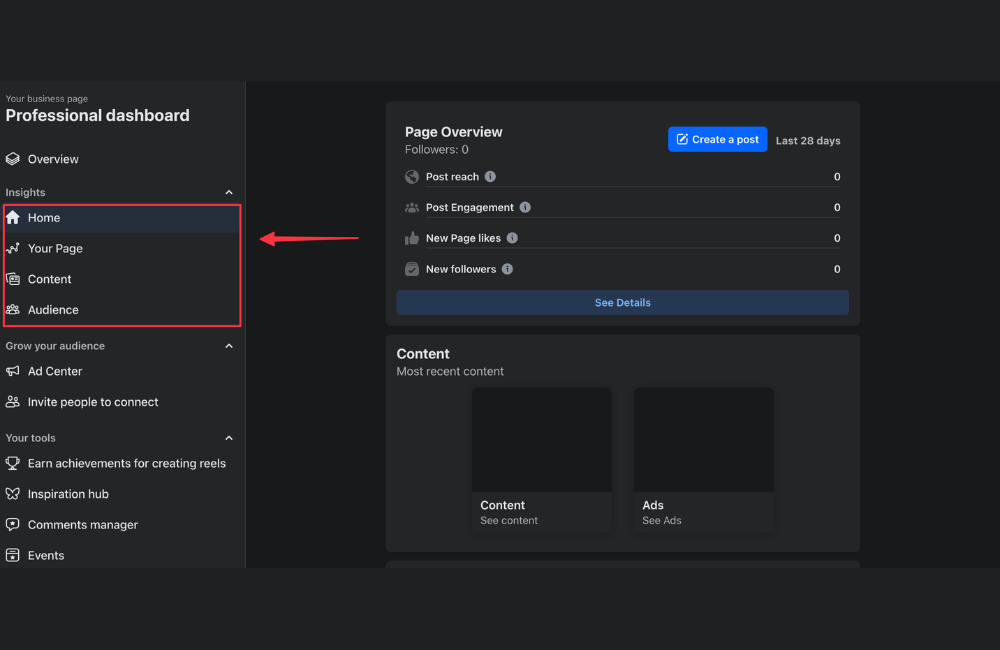This screenshot has height=650, width=1000.
Task: Click the Inspiration hub butterfly icon
Action: point(13,494)
